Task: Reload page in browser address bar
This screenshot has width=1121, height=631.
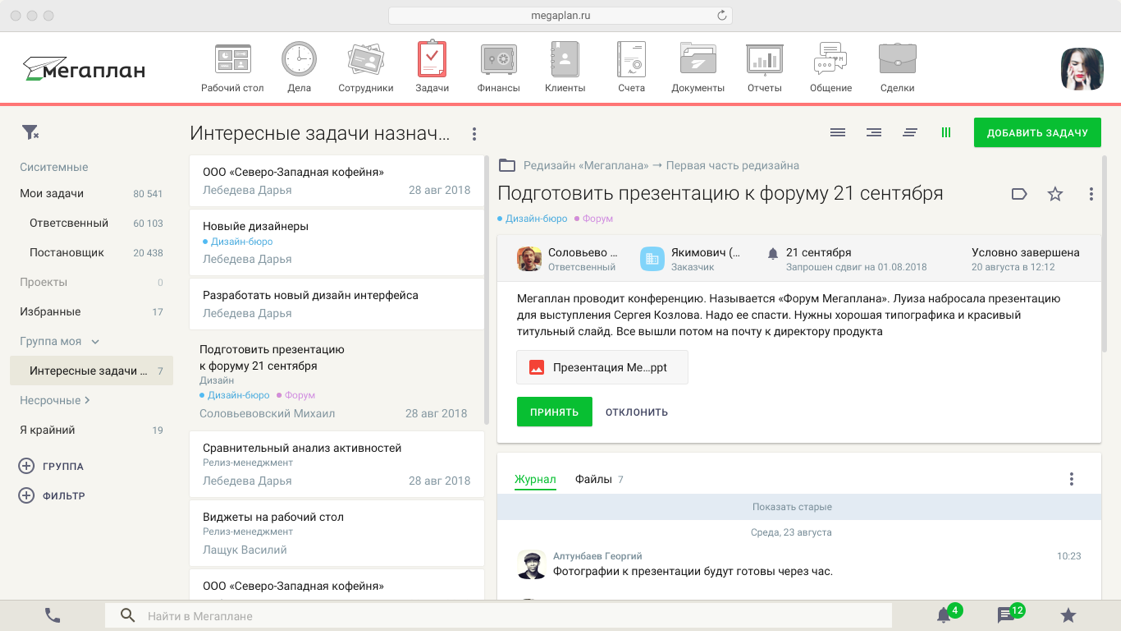Action: coord(721,15)
